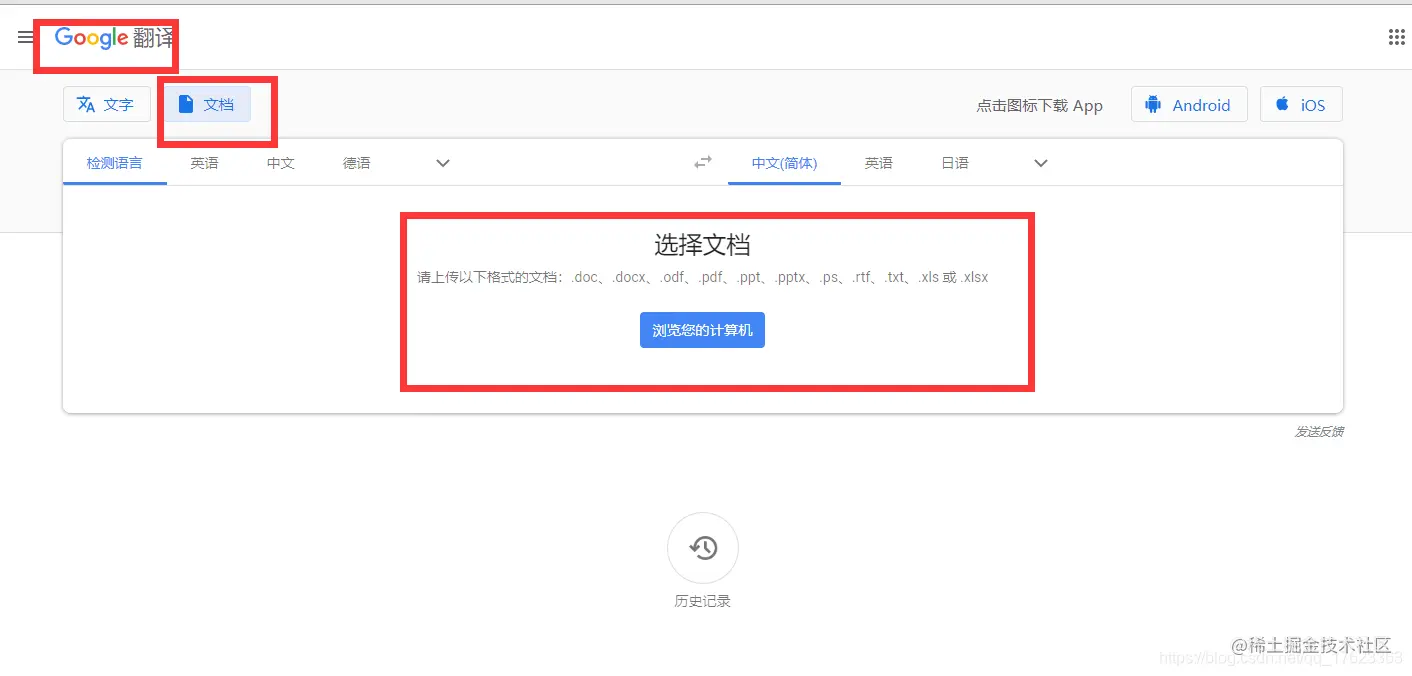Click the supported file formats description text
The height and width of the screenshot is (676, 1412).
(x=702, y=277)
